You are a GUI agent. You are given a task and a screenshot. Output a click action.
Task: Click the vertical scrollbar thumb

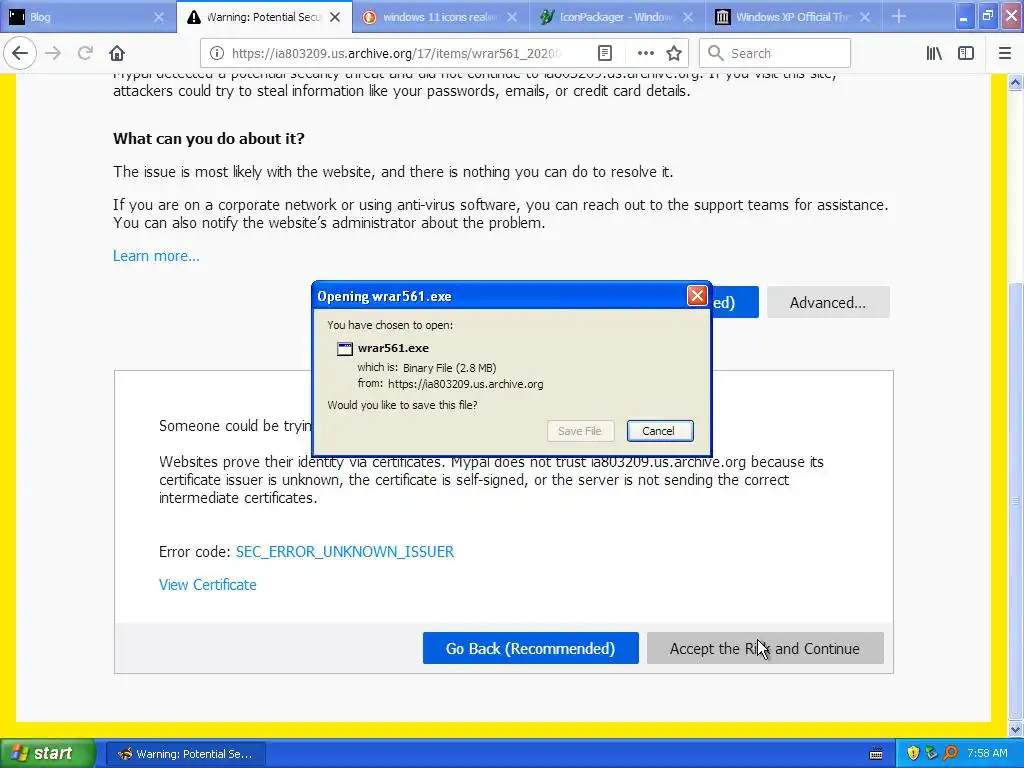click(1016, 500)
